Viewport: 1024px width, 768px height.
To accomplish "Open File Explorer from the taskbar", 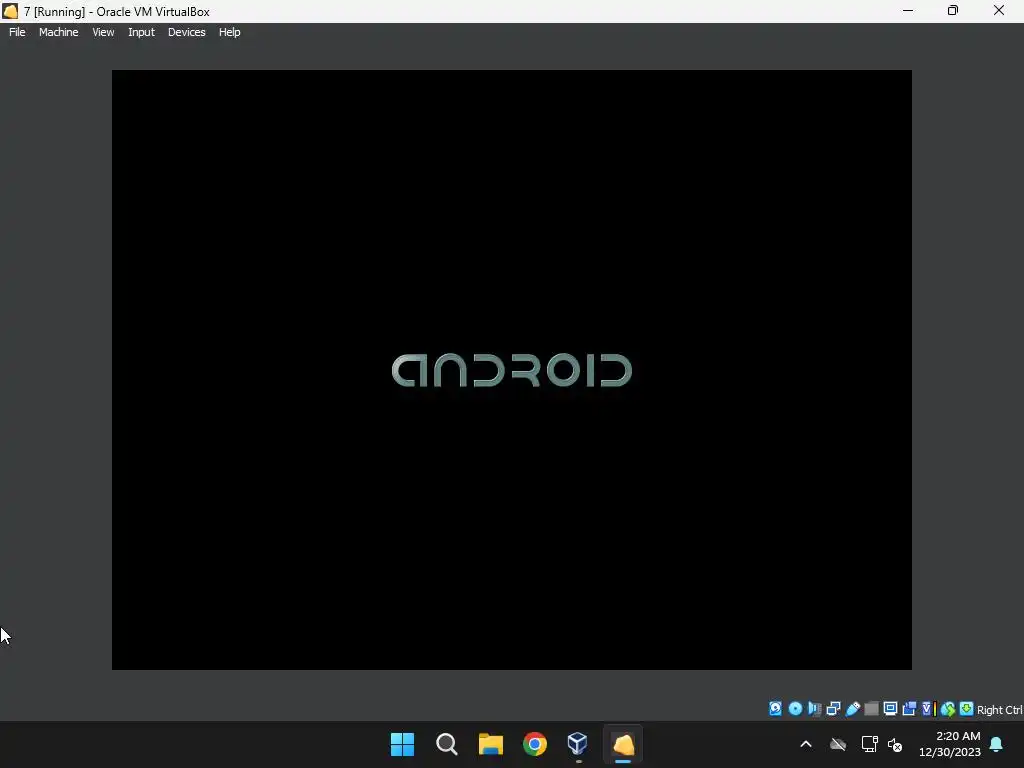I will 490,744.
